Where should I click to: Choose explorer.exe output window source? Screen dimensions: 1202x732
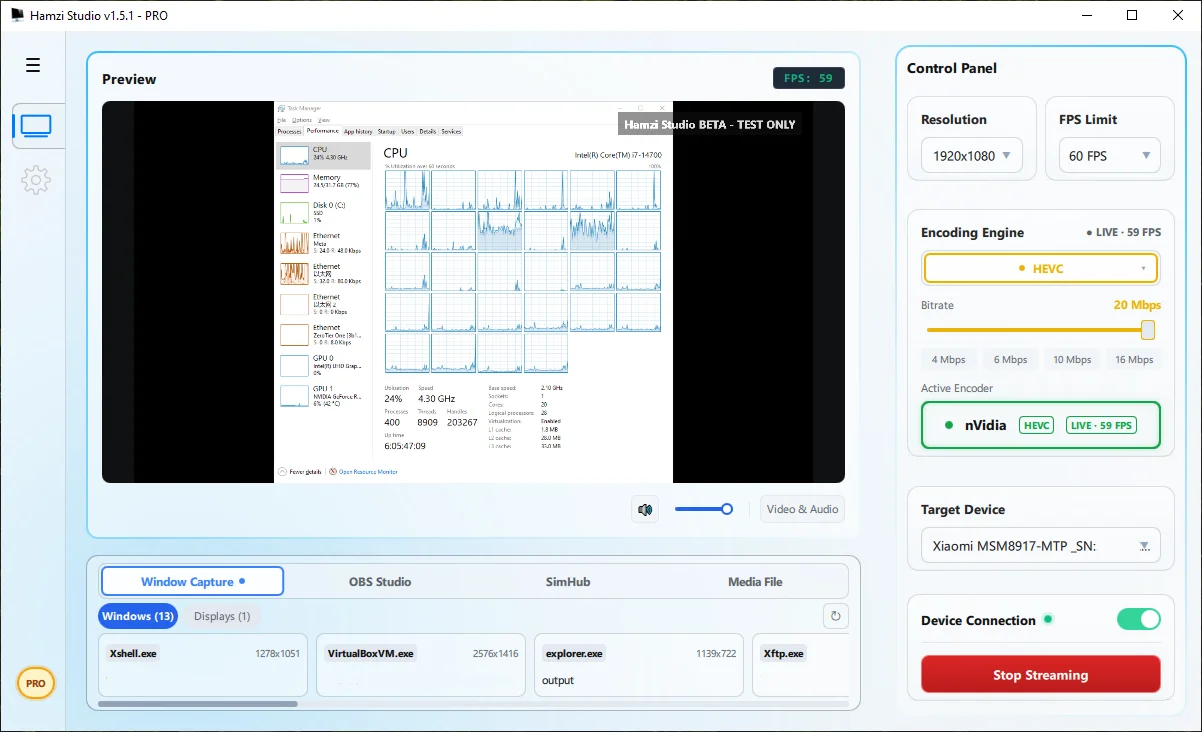pyautogui.click(x=639, y=665)
